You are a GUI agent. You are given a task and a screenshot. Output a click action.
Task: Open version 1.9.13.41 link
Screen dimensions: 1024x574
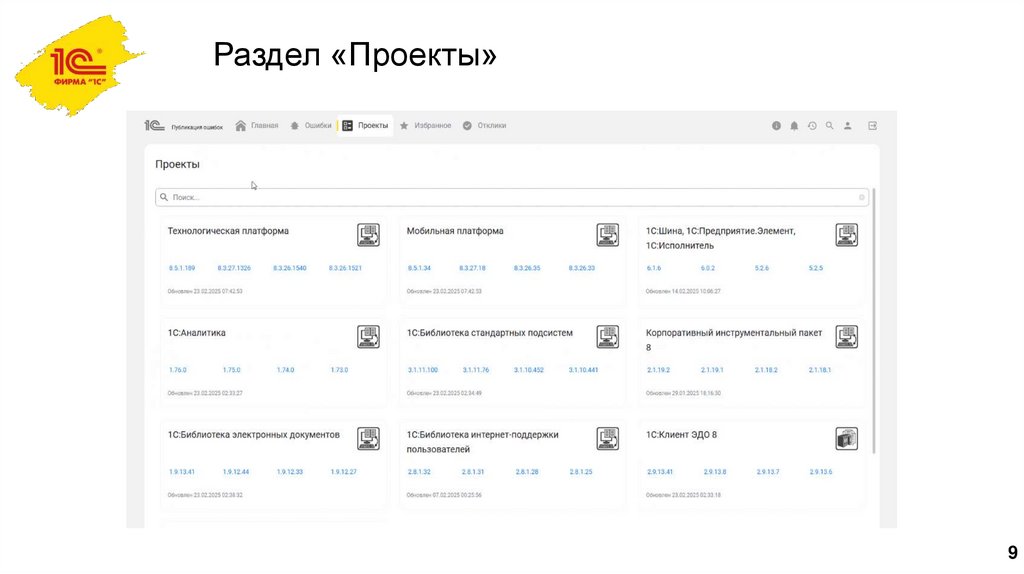click(182, 471)
